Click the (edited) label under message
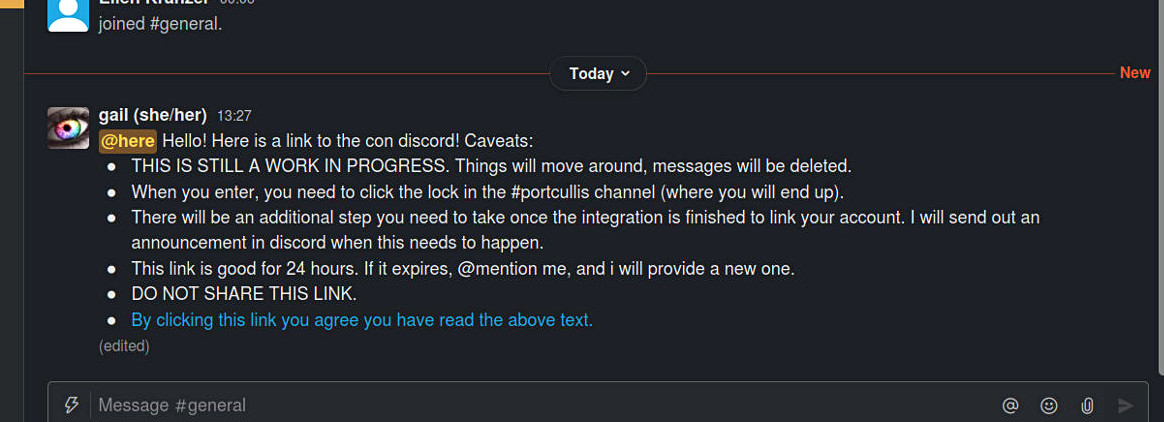 coord(124,346)
